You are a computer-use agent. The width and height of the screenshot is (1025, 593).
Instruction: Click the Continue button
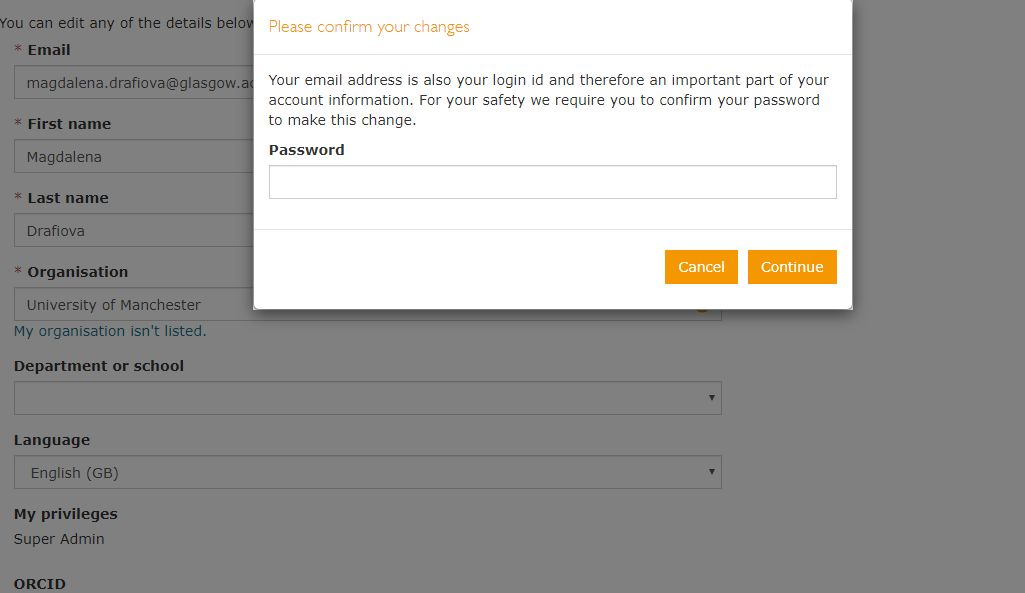[x=792, y=267]
